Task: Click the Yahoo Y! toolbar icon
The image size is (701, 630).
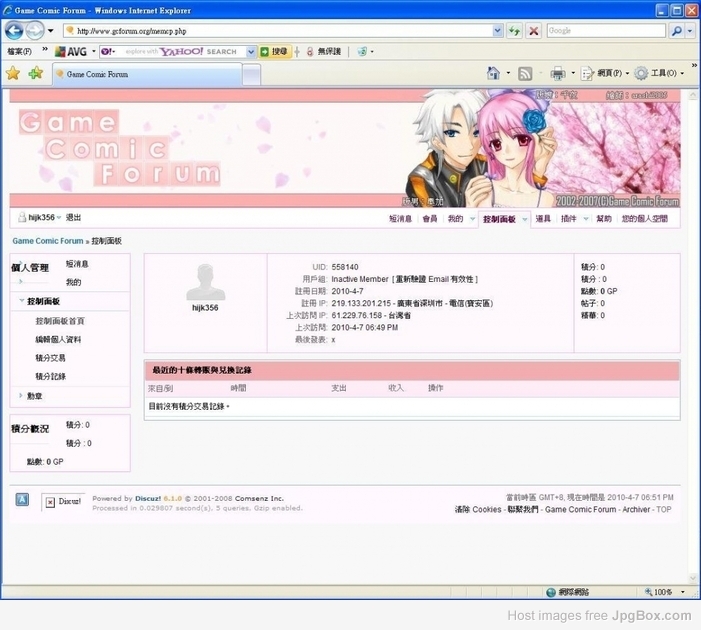Action: [107, 51]
